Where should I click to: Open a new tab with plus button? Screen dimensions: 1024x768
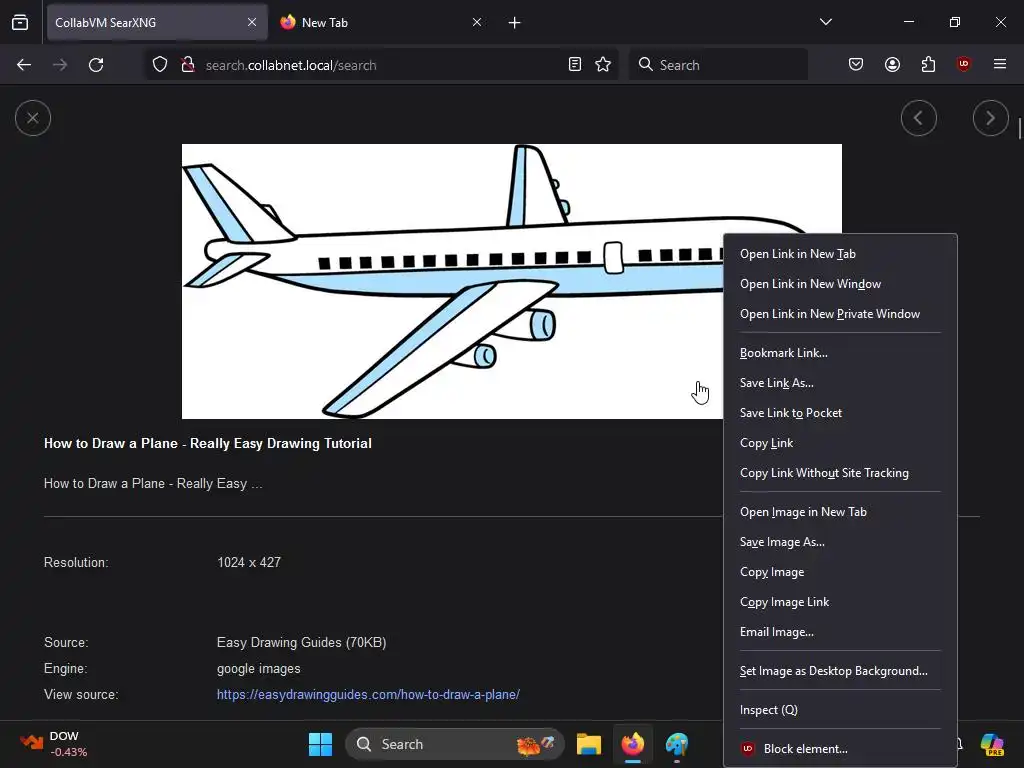pos(515,23)
